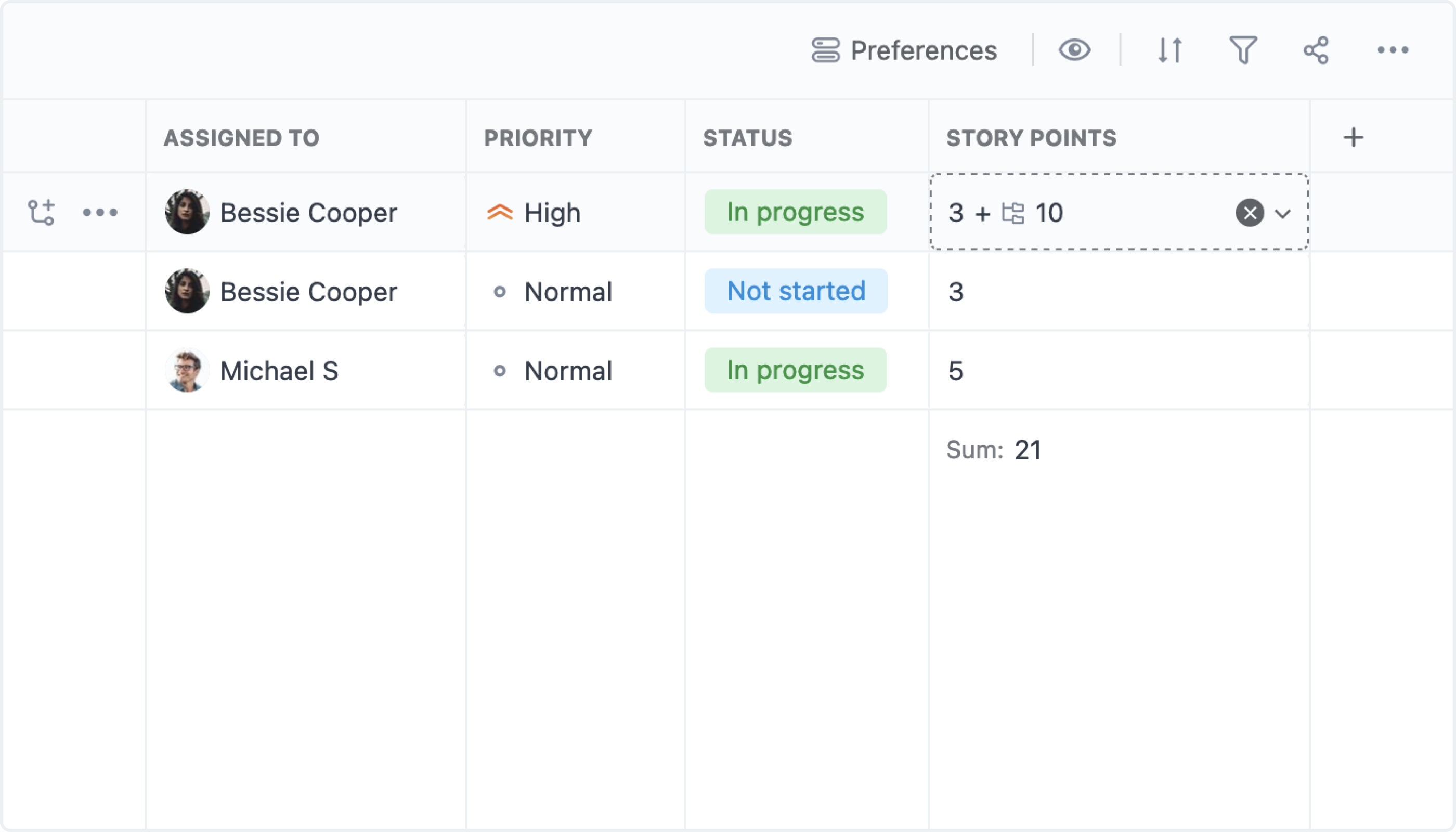Open the sort arrows option

point(1169,50)
